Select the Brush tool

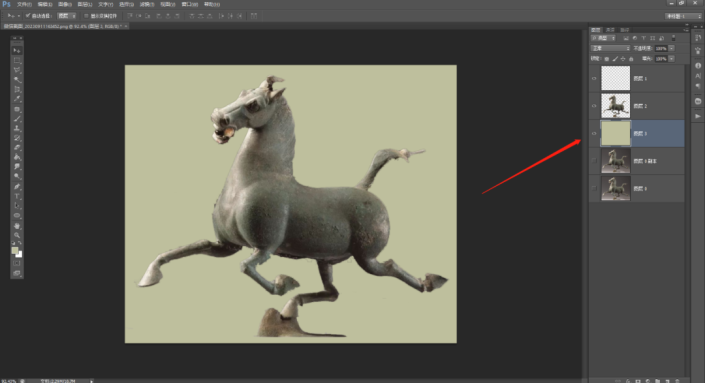point(17,119)
